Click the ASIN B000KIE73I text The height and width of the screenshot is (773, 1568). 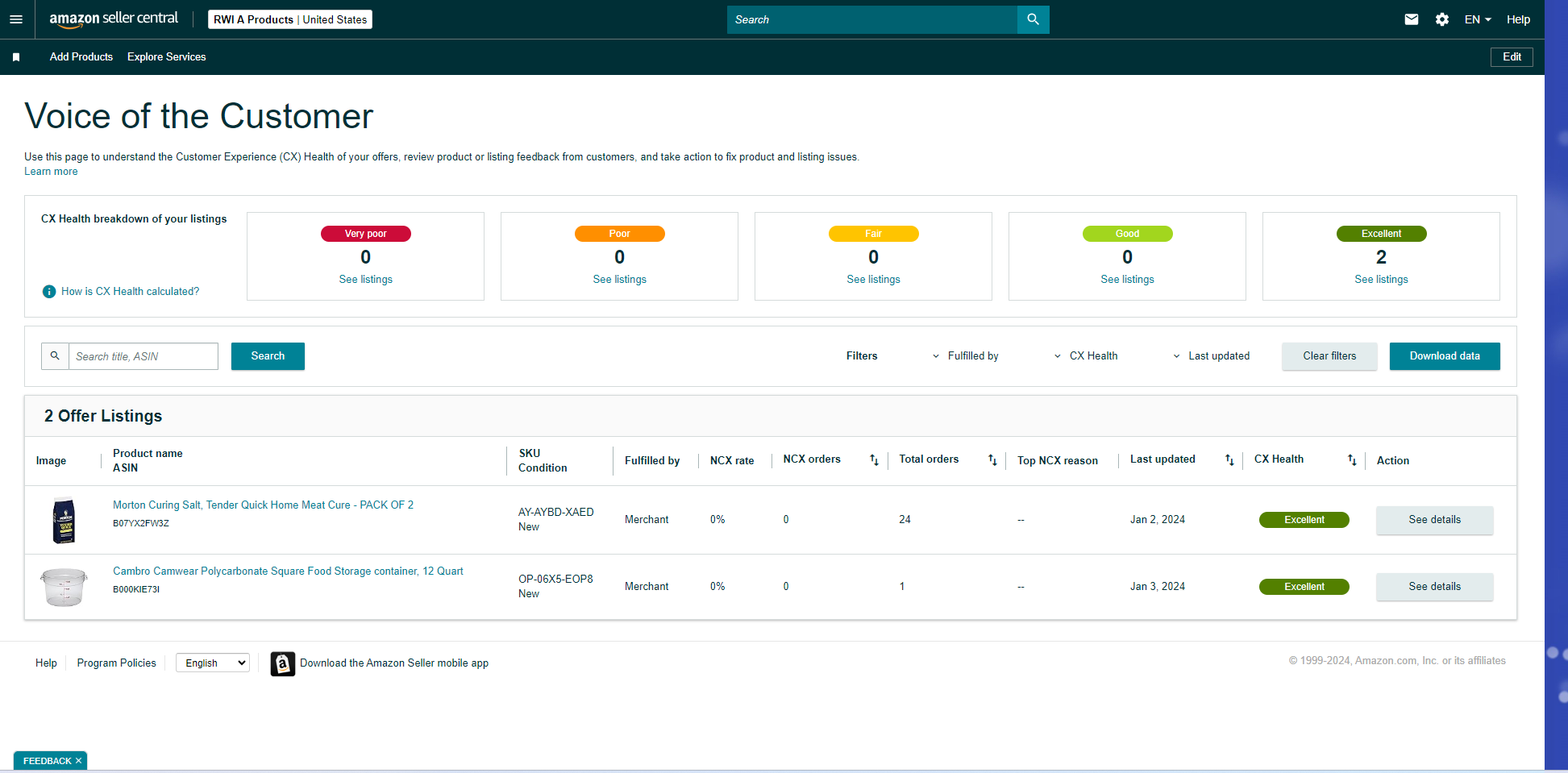pos(136,590)
